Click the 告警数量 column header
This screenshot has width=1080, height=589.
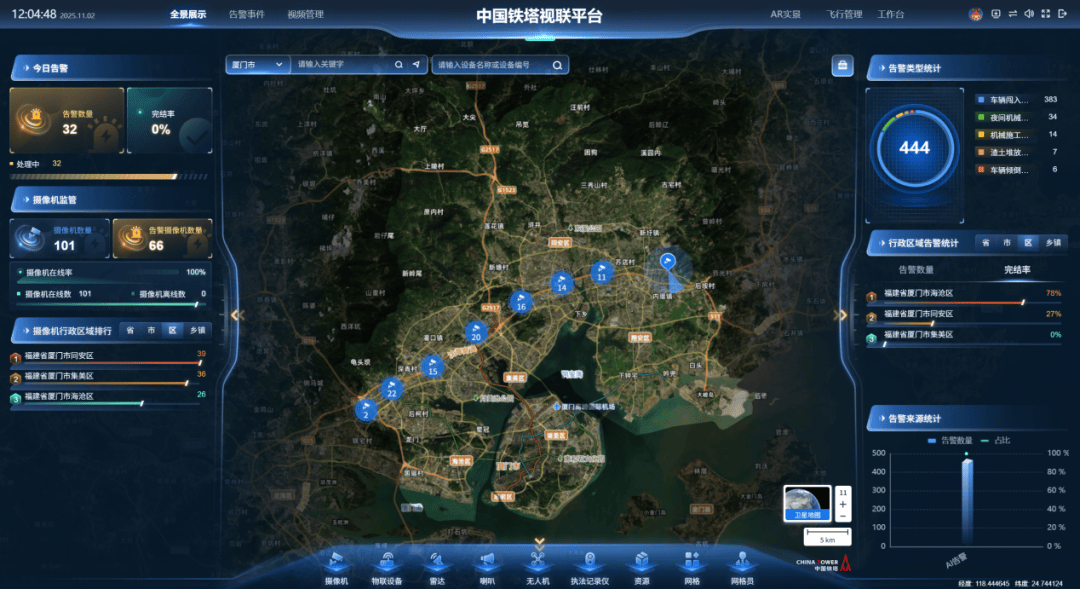[916, 270]
